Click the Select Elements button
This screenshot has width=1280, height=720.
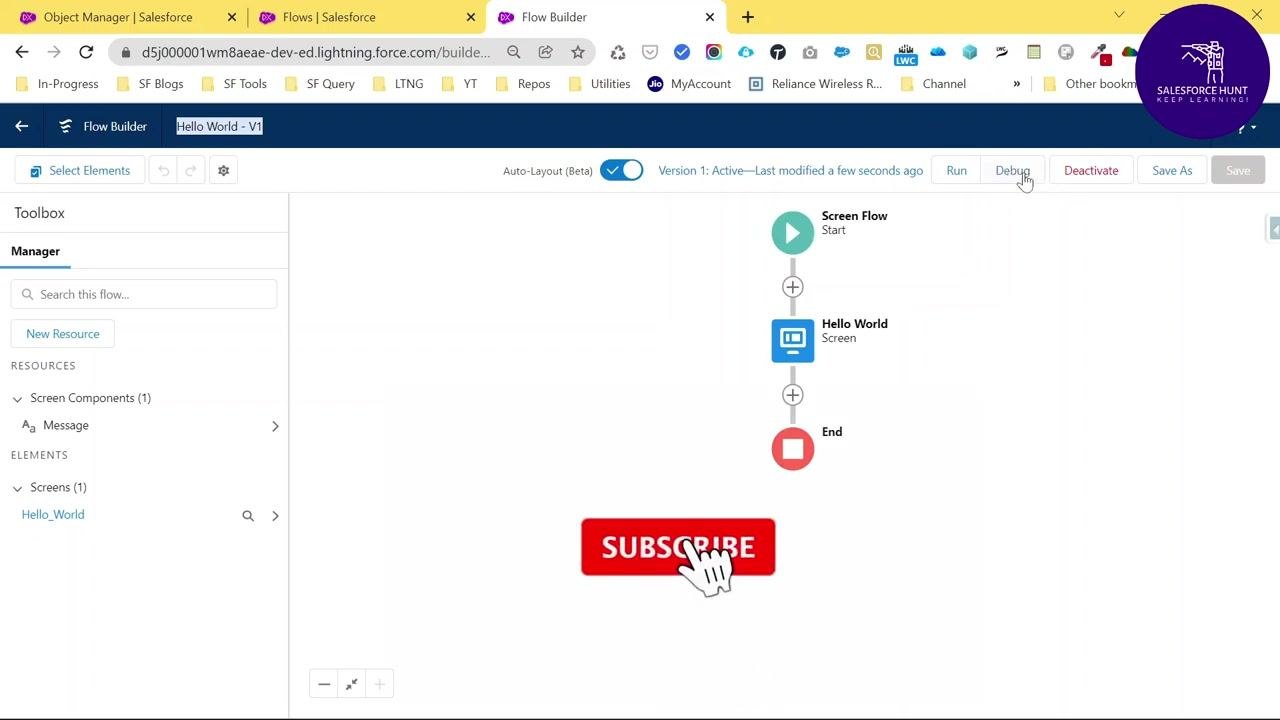point(80,171)
